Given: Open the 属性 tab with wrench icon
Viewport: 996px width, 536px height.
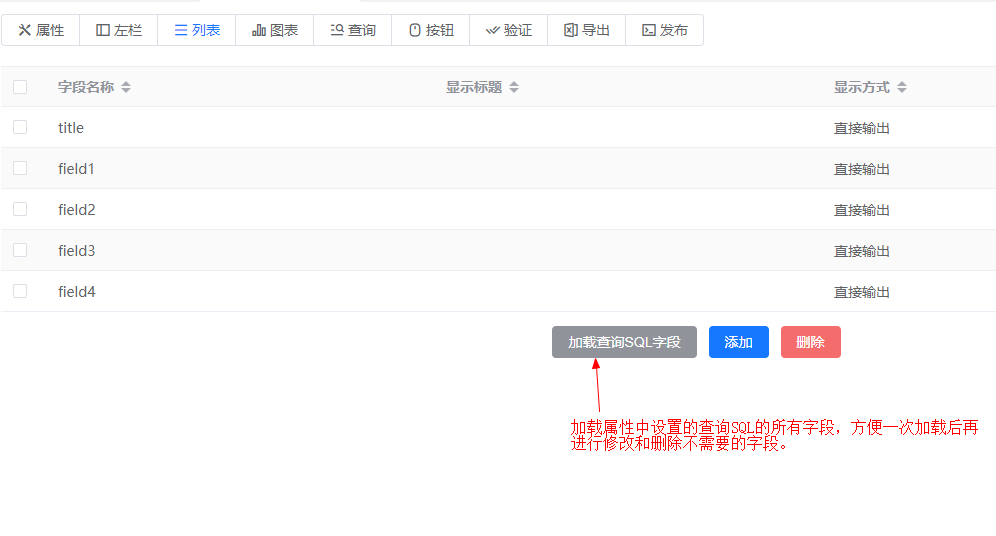Looking at the screenshot, I should (41, 30).
